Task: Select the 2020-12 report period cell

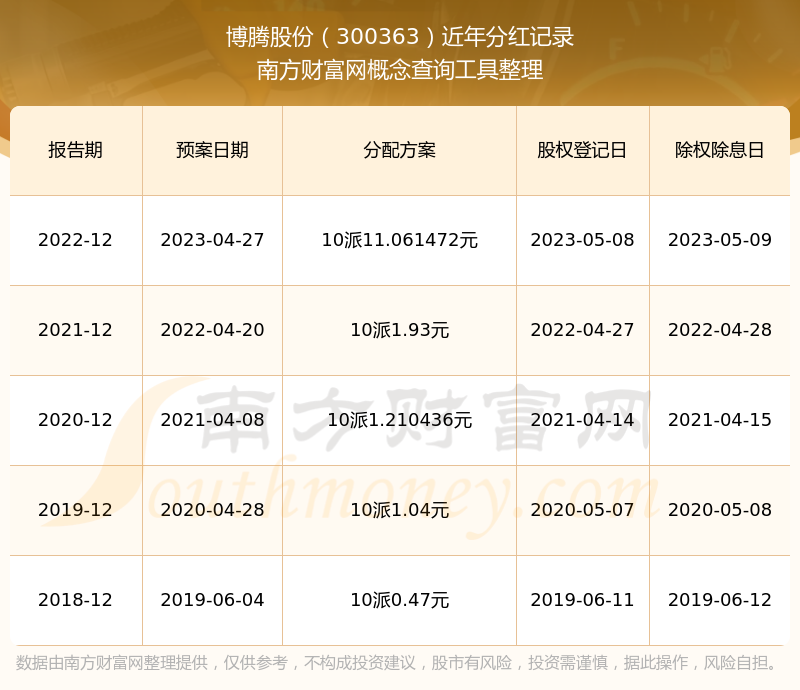Action: tap(75, 420)
